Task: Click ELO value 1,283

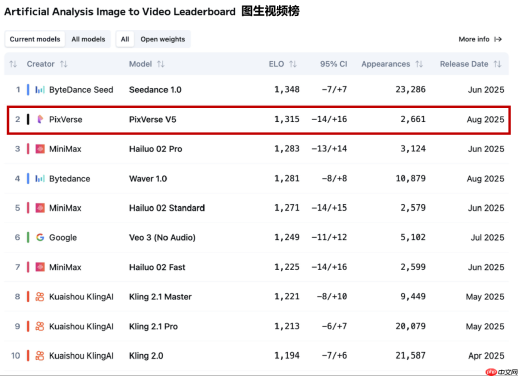Action: point(287,149)
